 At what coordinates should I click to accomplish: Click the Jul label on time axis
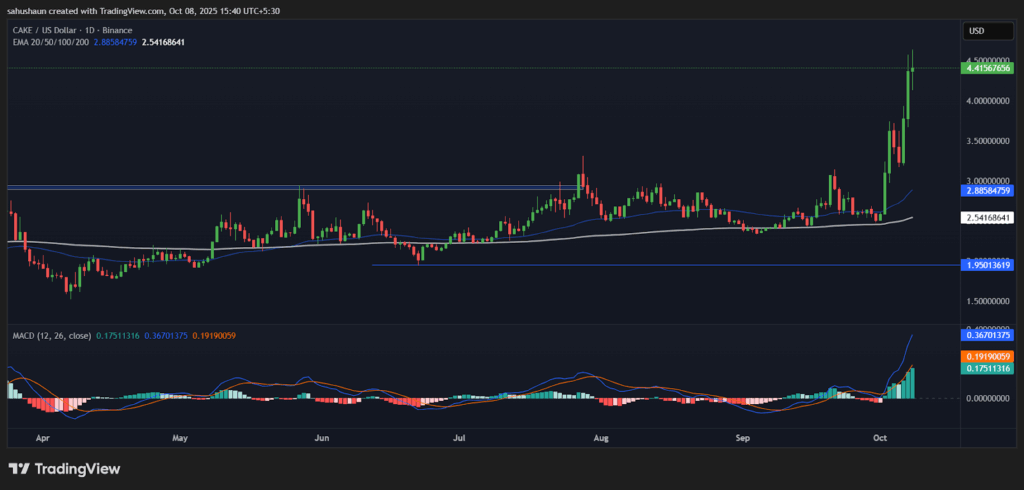coord(461,438)
